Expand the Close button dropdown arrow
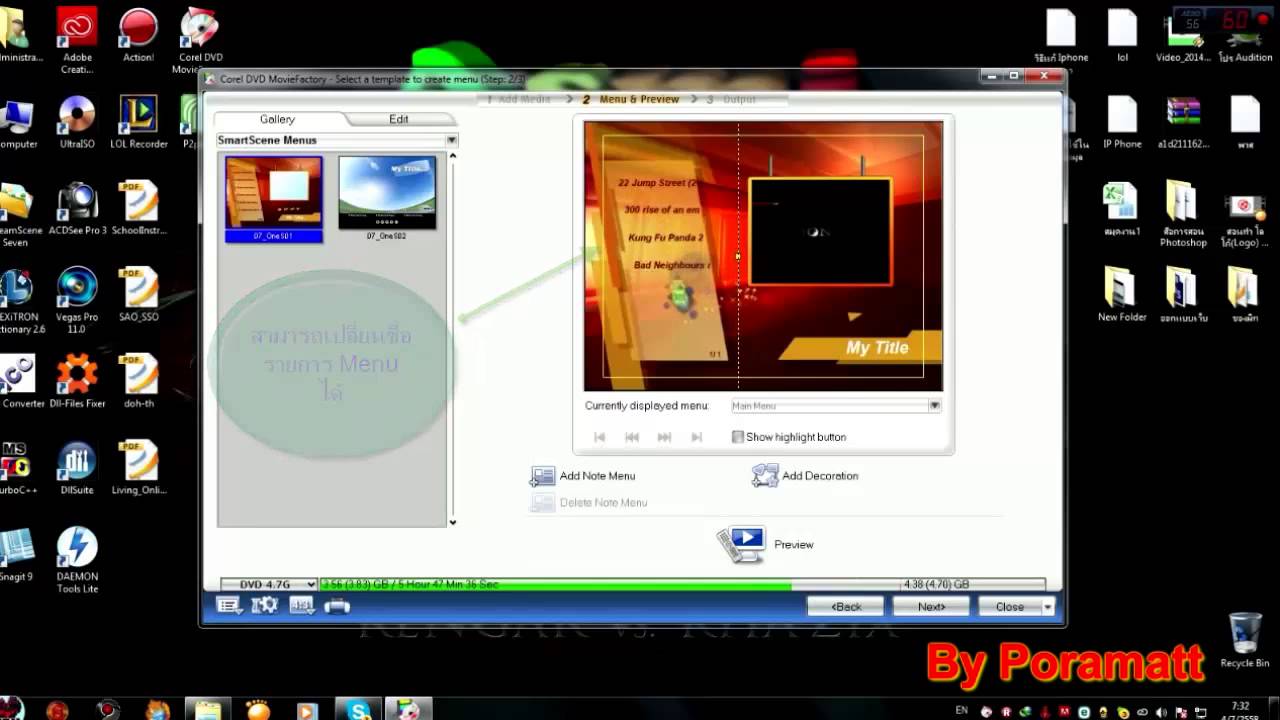Screen dimensions: 1280x720 (1048, 606)
